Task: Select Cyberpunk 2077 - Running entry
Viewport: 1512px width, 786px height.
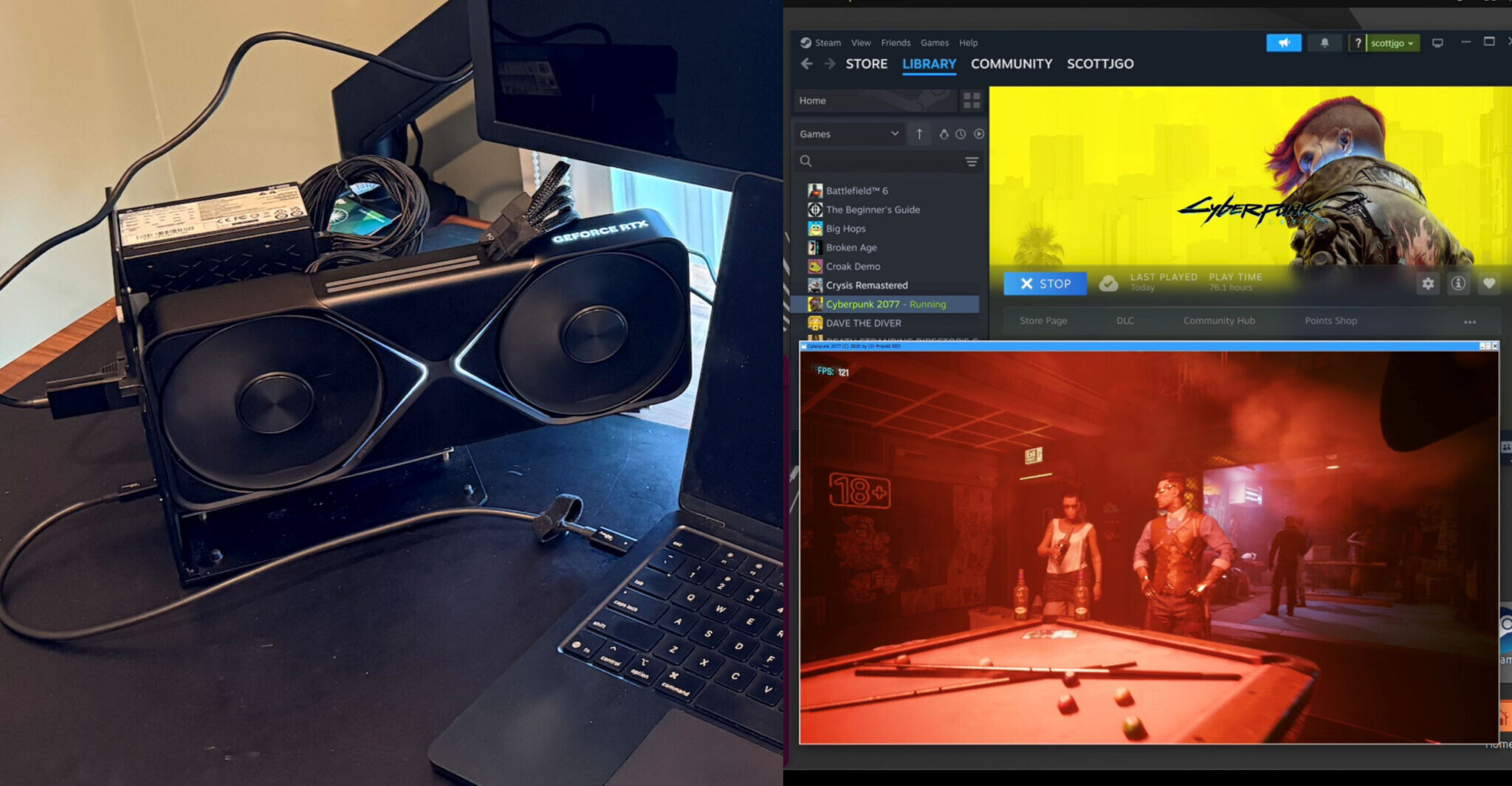Action: 886,304
